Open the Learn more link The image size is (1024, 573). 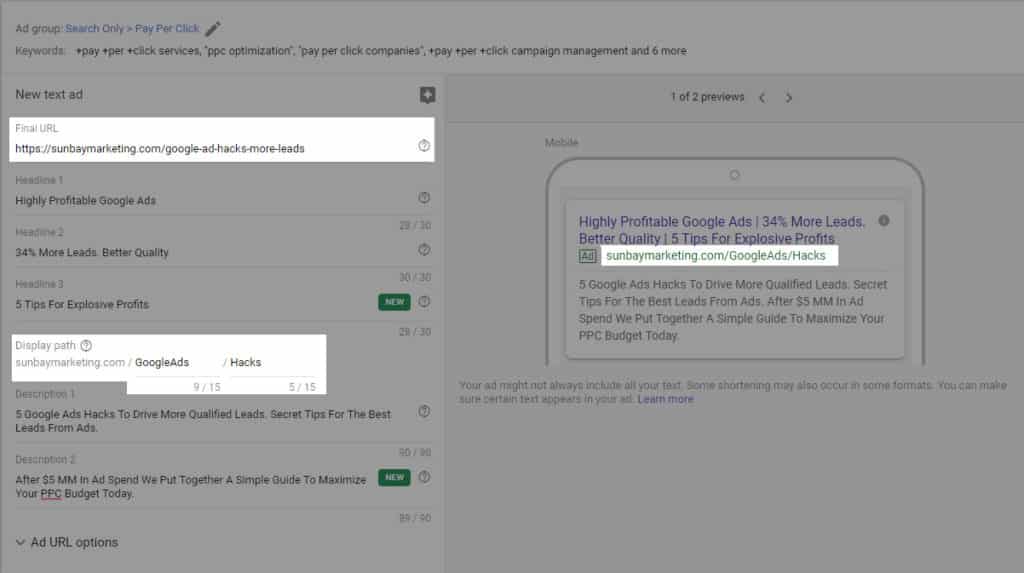[665, 399]
